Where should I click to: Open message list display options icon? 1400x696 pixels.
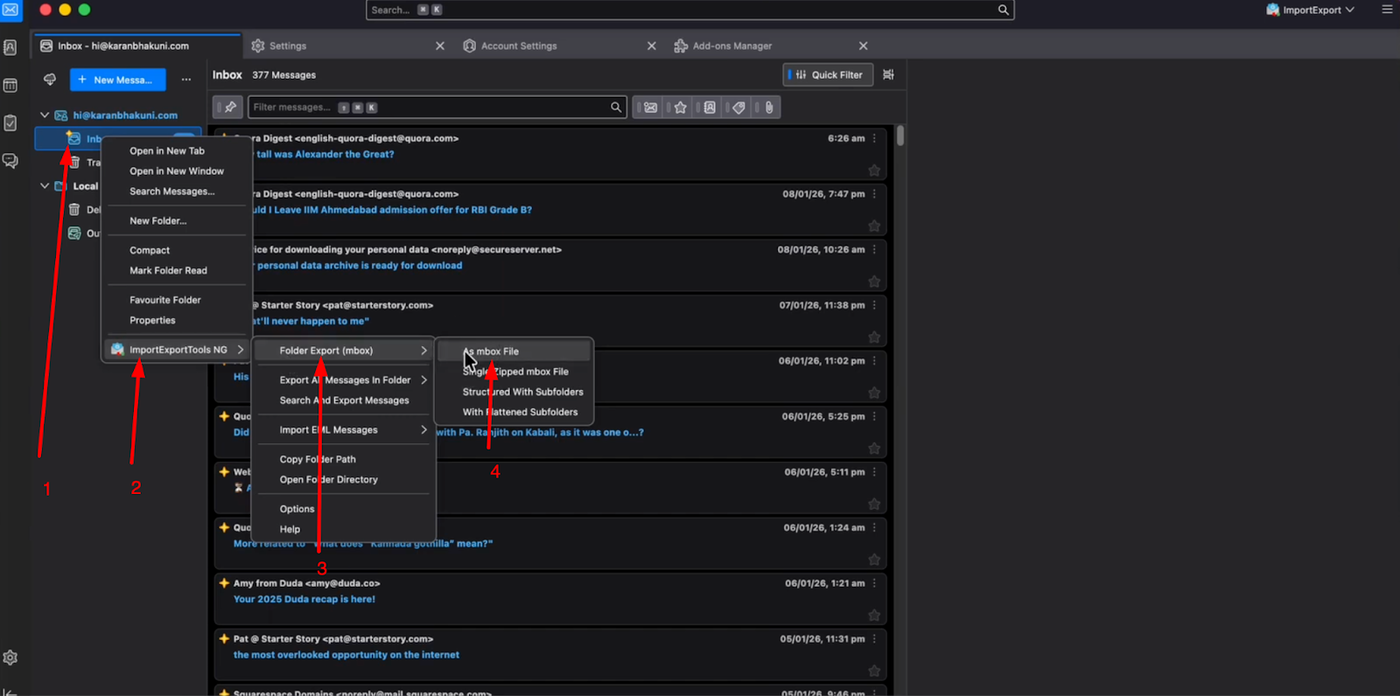pos(888,75)
